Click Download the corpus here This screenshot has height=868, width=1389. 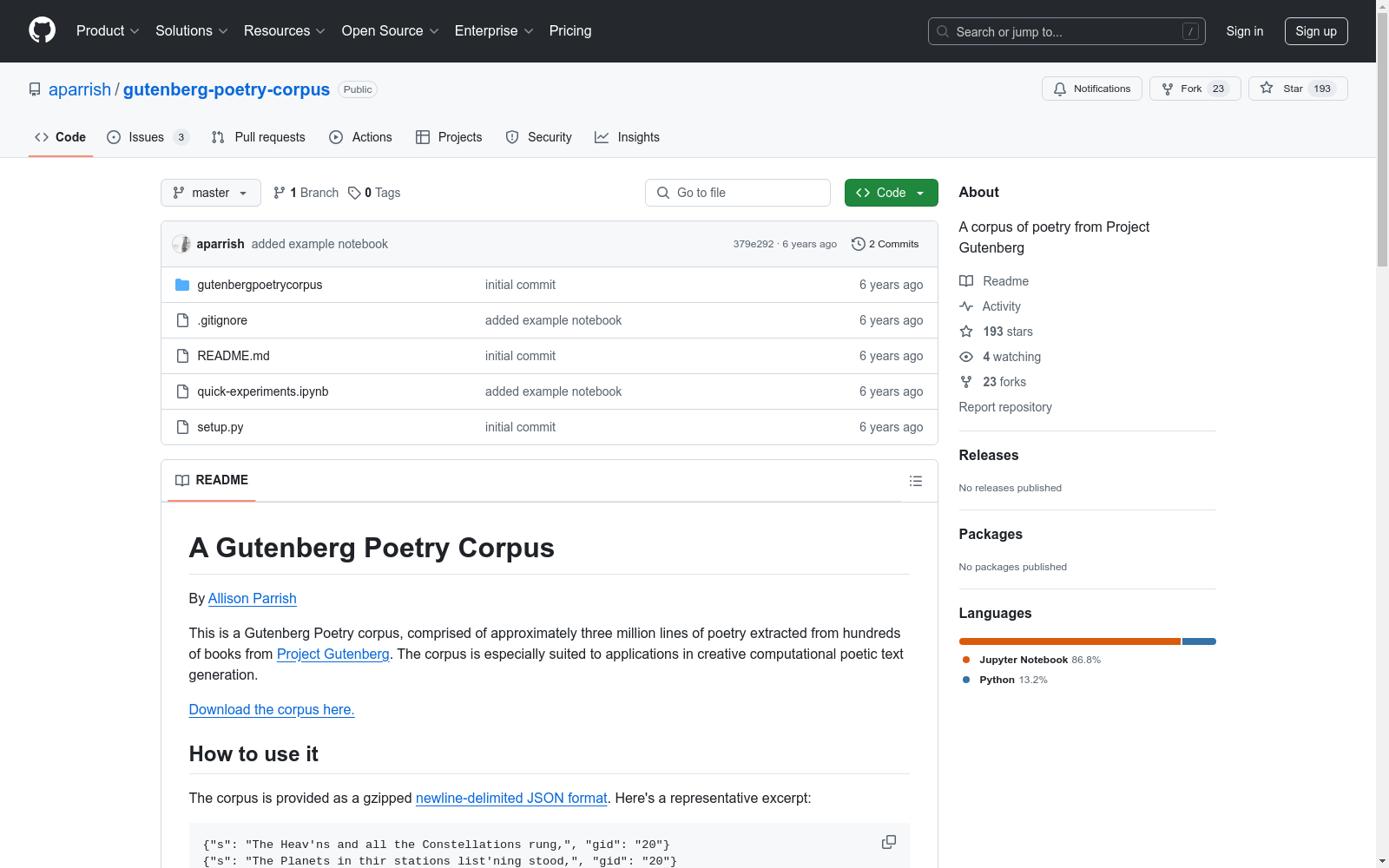pyautogui.click(x=272, y=710)
